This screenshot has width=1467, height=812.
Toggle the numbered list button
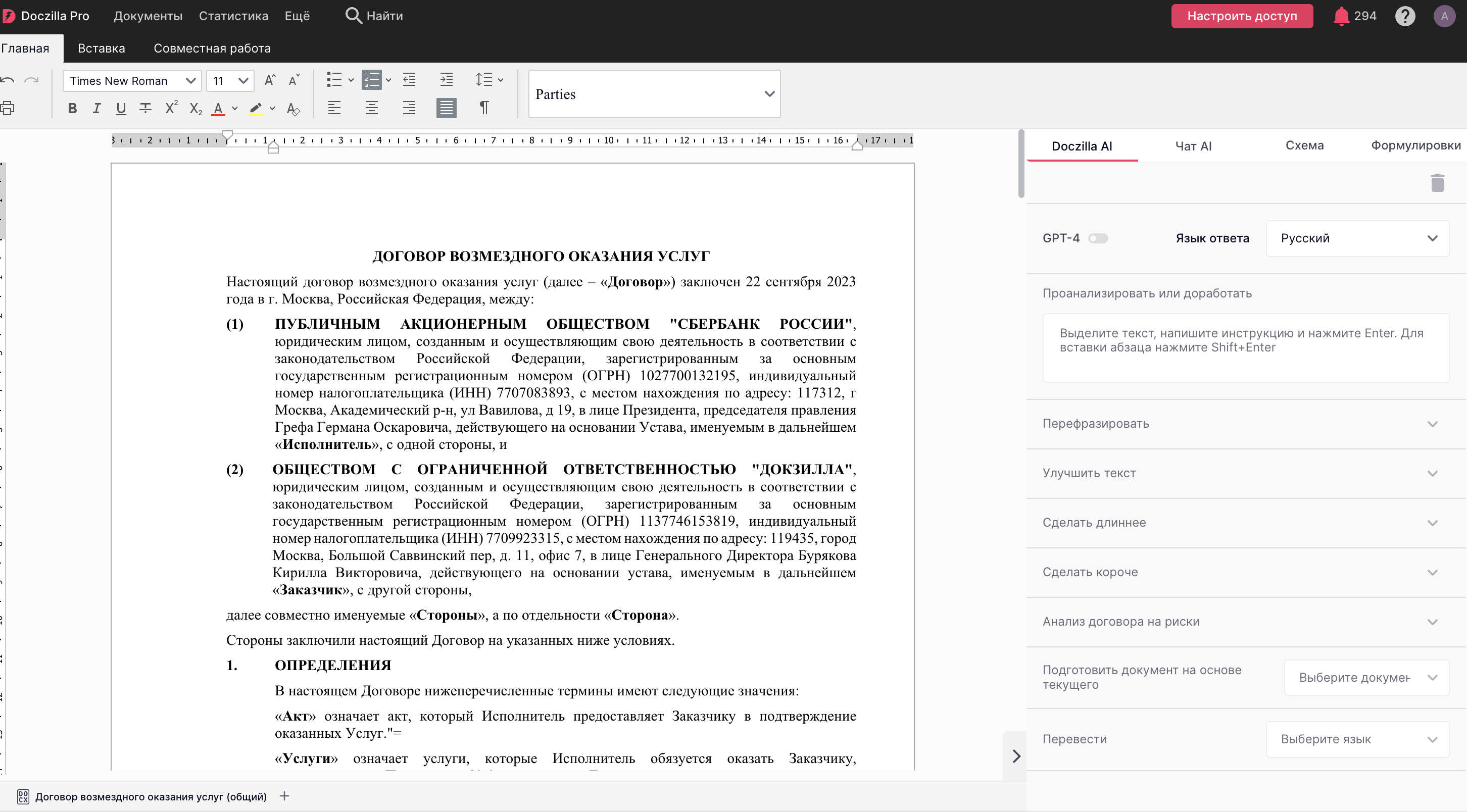click(x=372, y=80)
